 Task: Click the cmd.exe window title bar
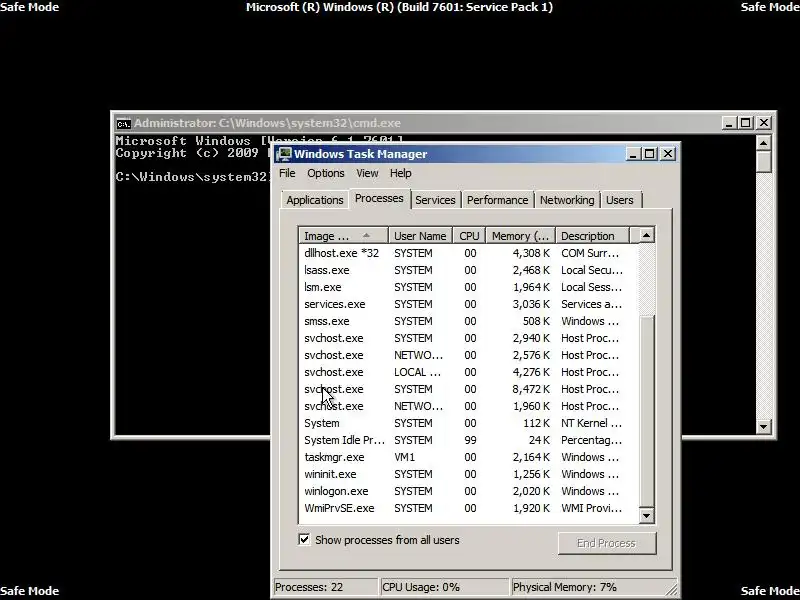click(x=418, y=123)
